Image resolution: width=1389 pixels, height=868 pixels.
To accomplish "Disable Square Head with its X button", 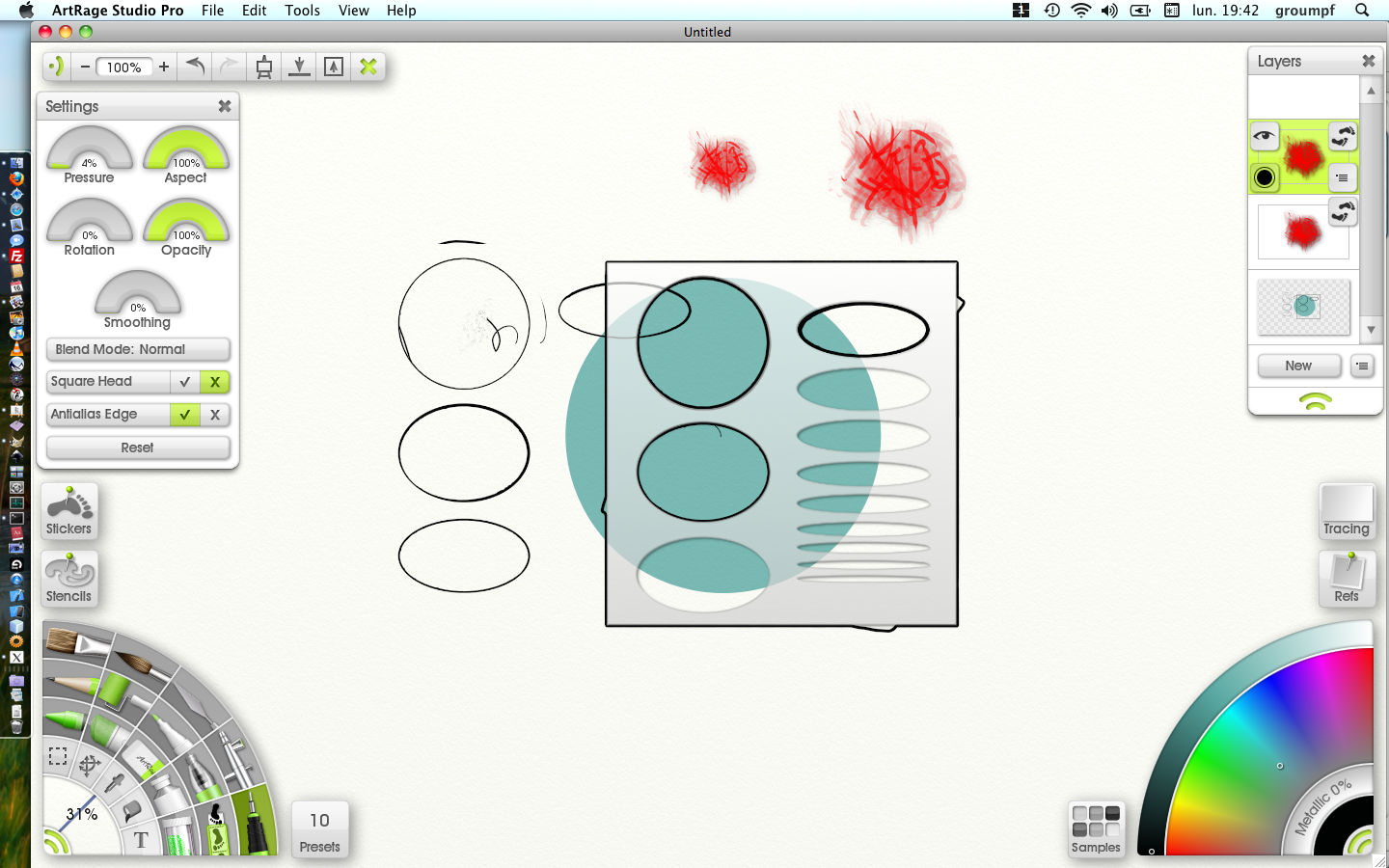I will pos(215,382).
